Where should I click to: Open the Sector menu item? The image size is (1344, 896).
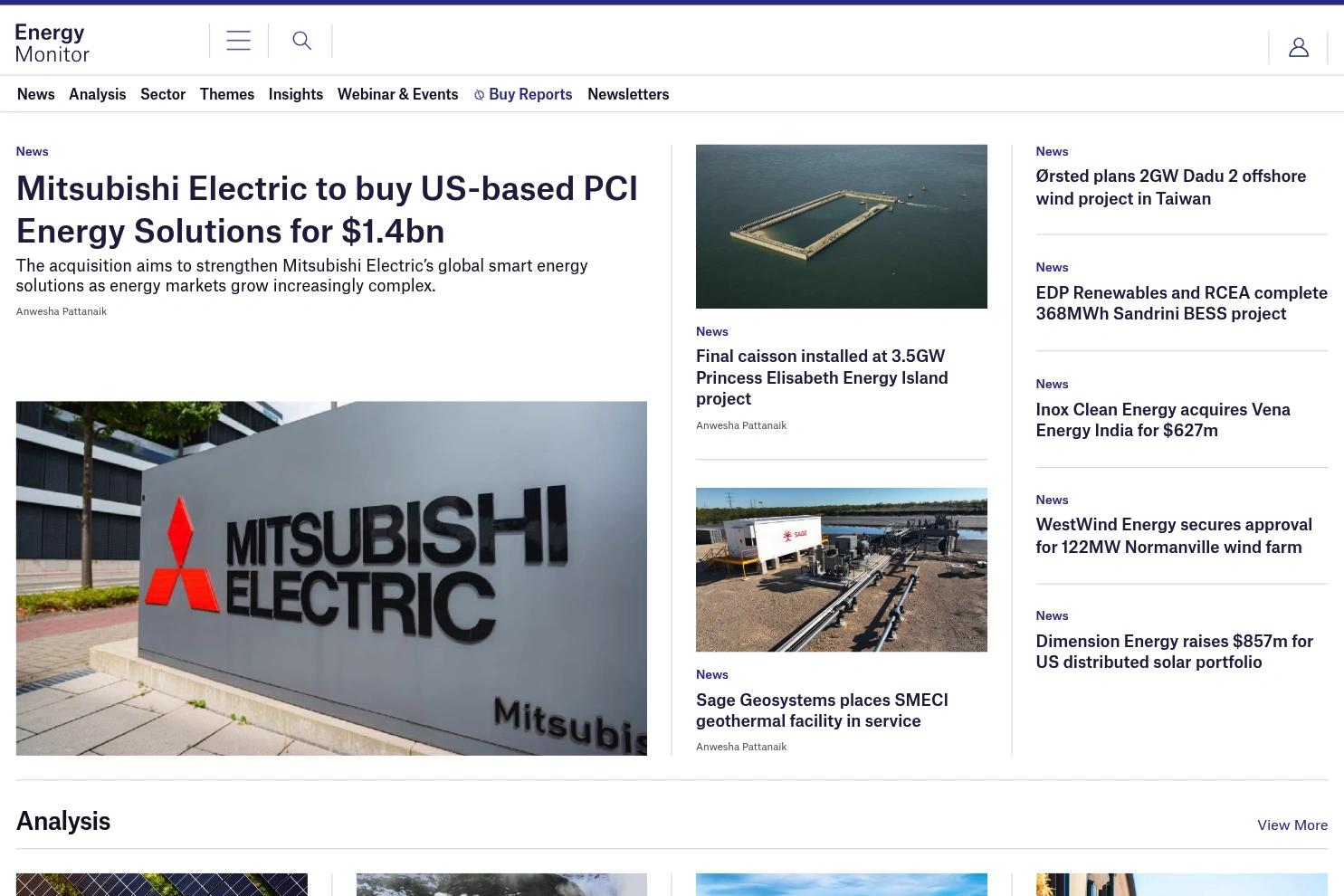[x=163, y=94]
